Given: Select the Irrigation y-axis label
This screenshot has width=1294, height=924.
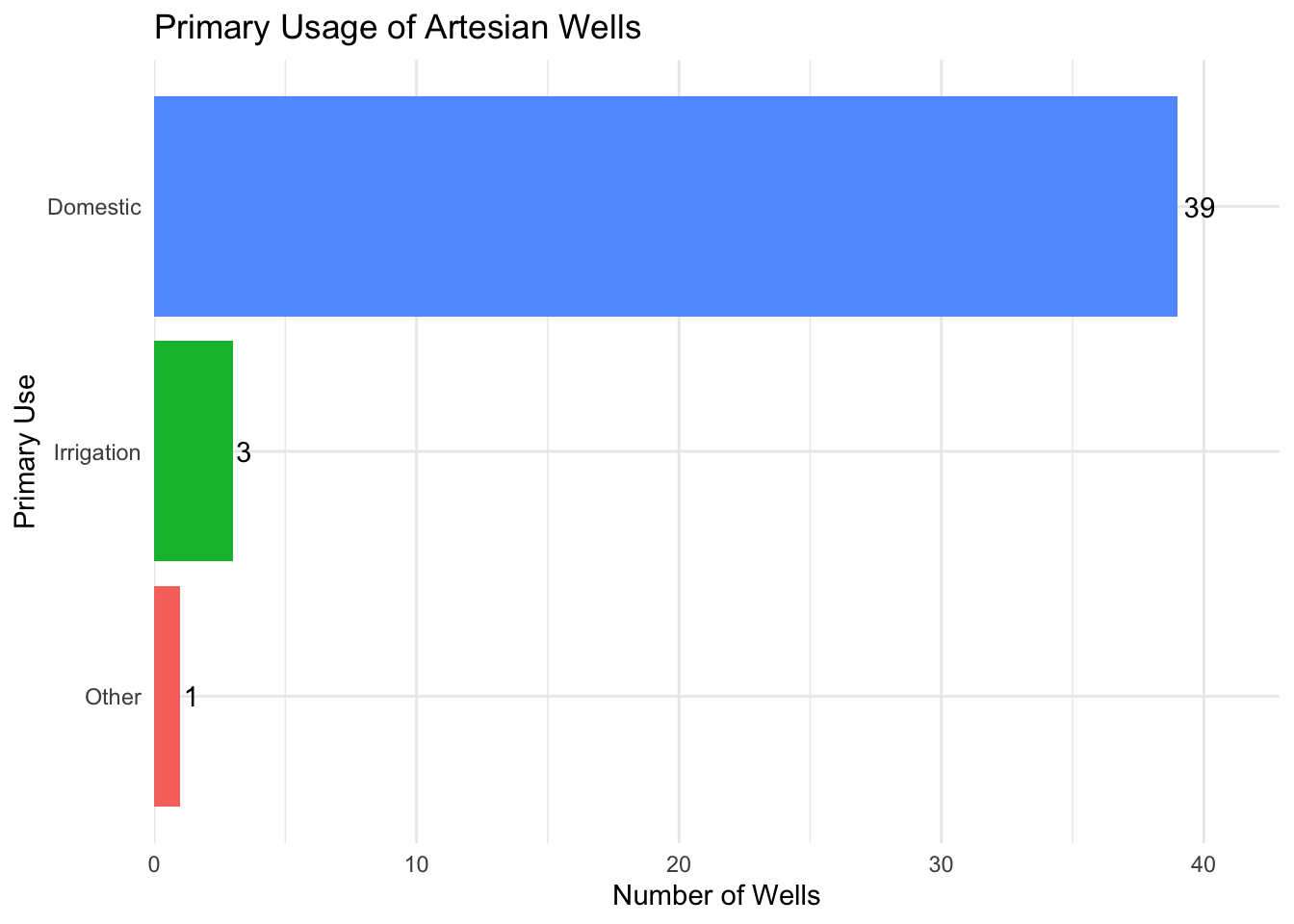Looking at the screenshot, I should (x=98, y=452).
